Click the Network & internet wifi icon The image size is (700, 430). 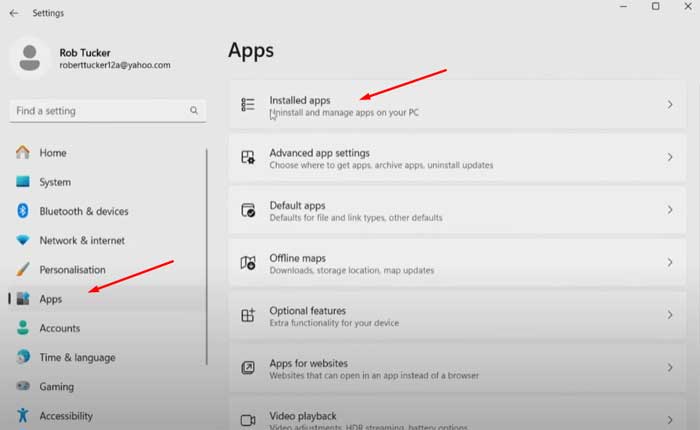point(23,240)
